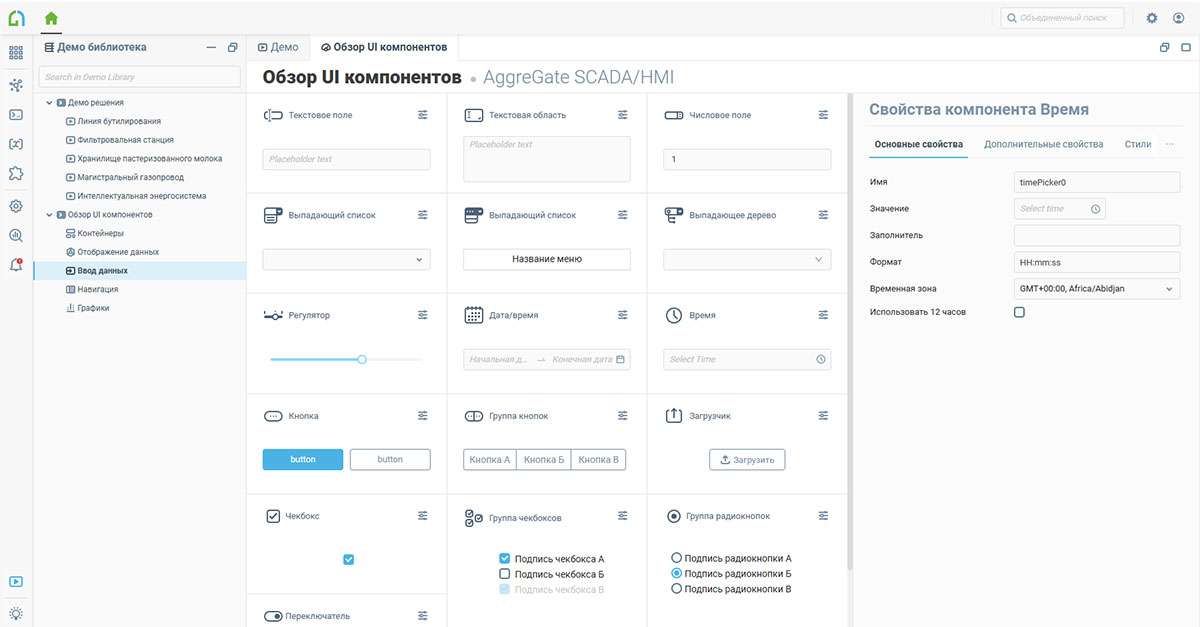Viewport: 1200px width, 627px height.
Task: Open the notifications bell in left sidebar
Action: pyautogui.click(x=16, y=265)
